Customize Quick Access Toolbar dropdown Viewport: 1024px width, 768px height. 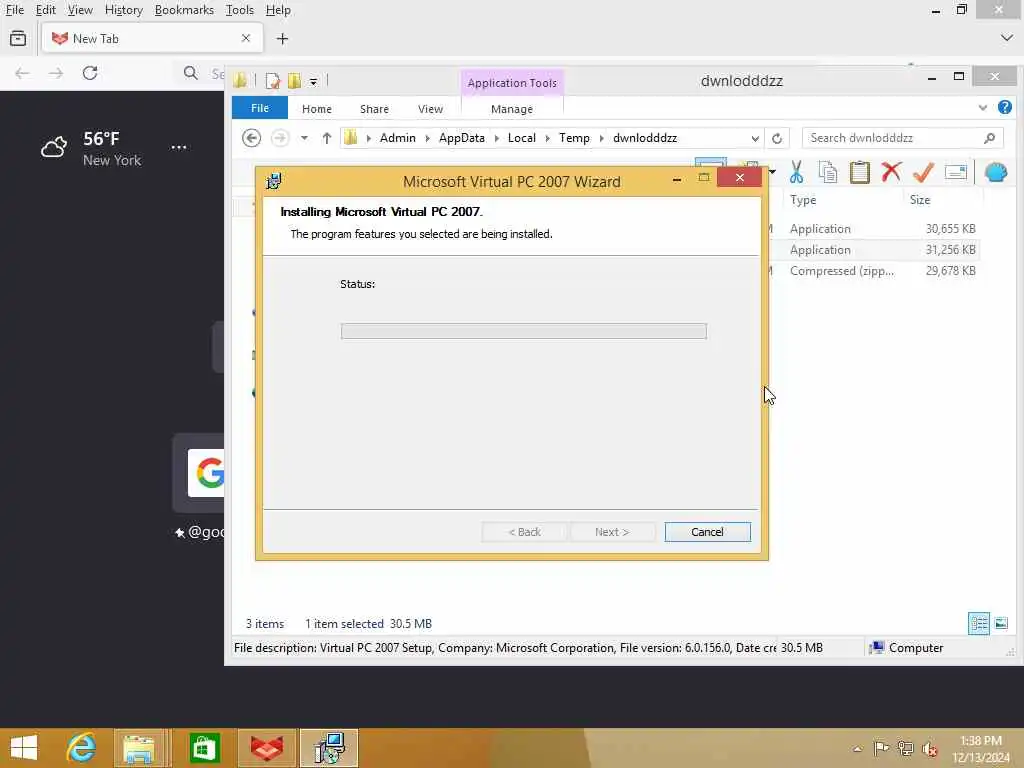tap(313, 82)
